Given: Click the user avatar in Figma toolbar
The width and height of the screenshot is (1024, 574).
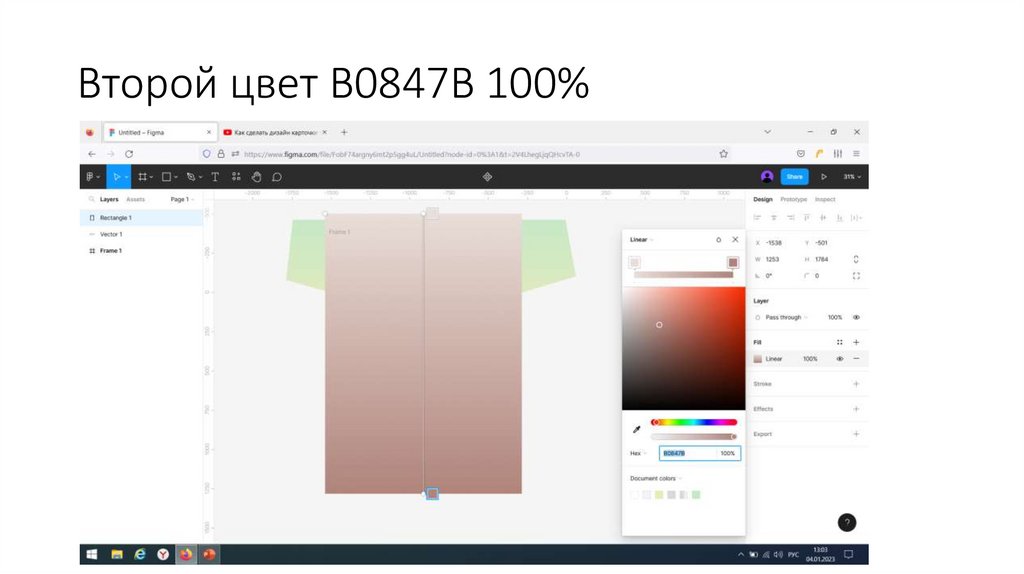Looking at the screenshot, I should pyautogui.click(x=767, y=176).
